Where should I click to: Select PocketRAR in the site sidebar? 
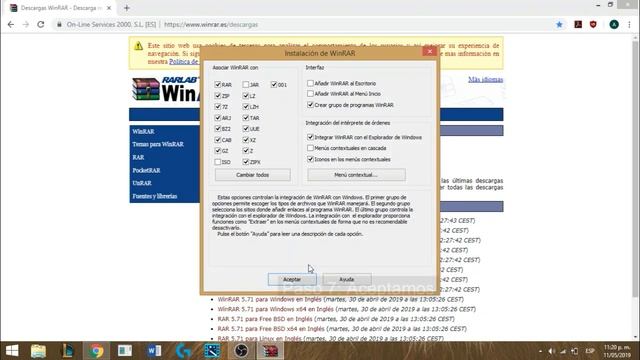click(x=146, y=170)
